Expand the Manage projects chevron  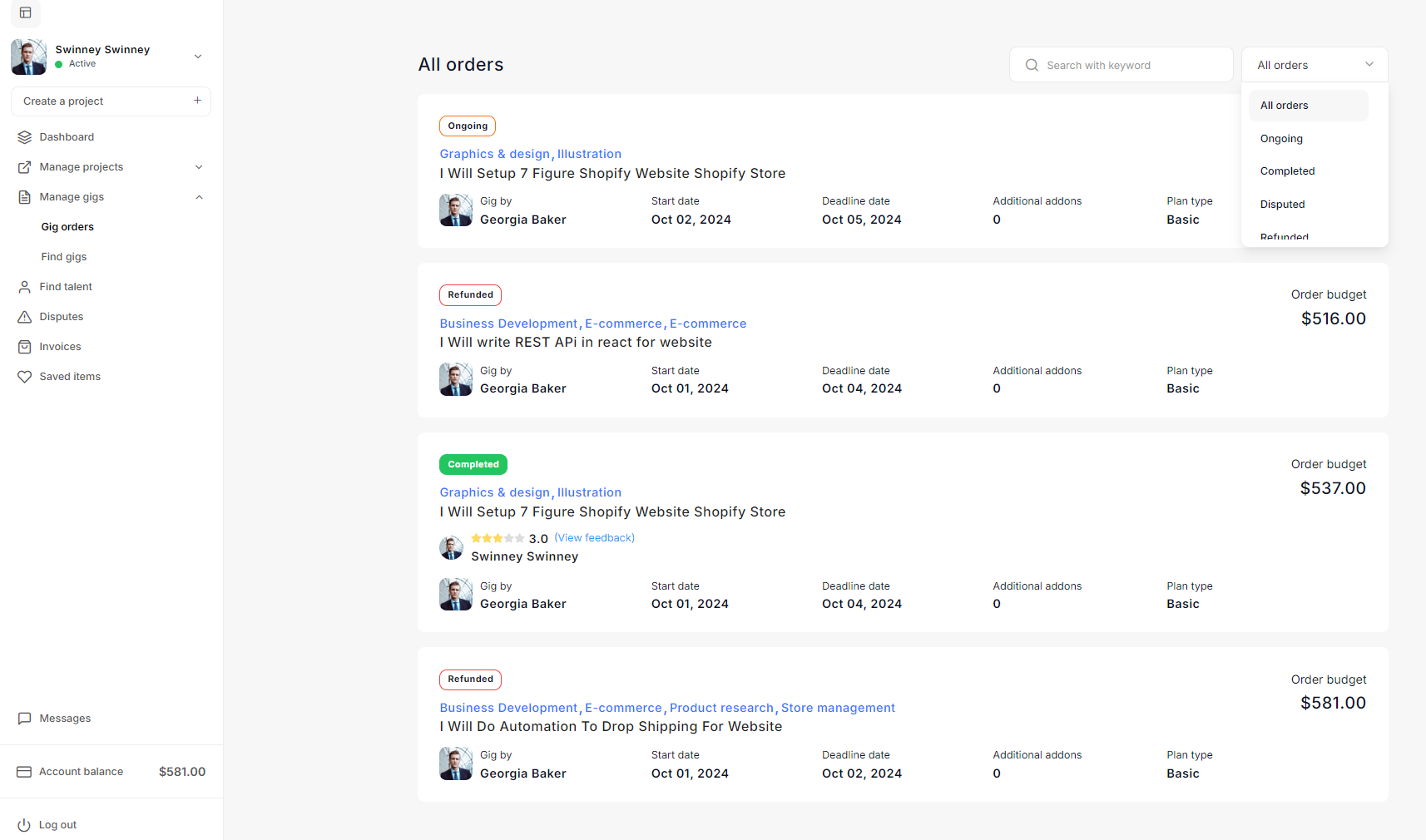click(199, 167)
